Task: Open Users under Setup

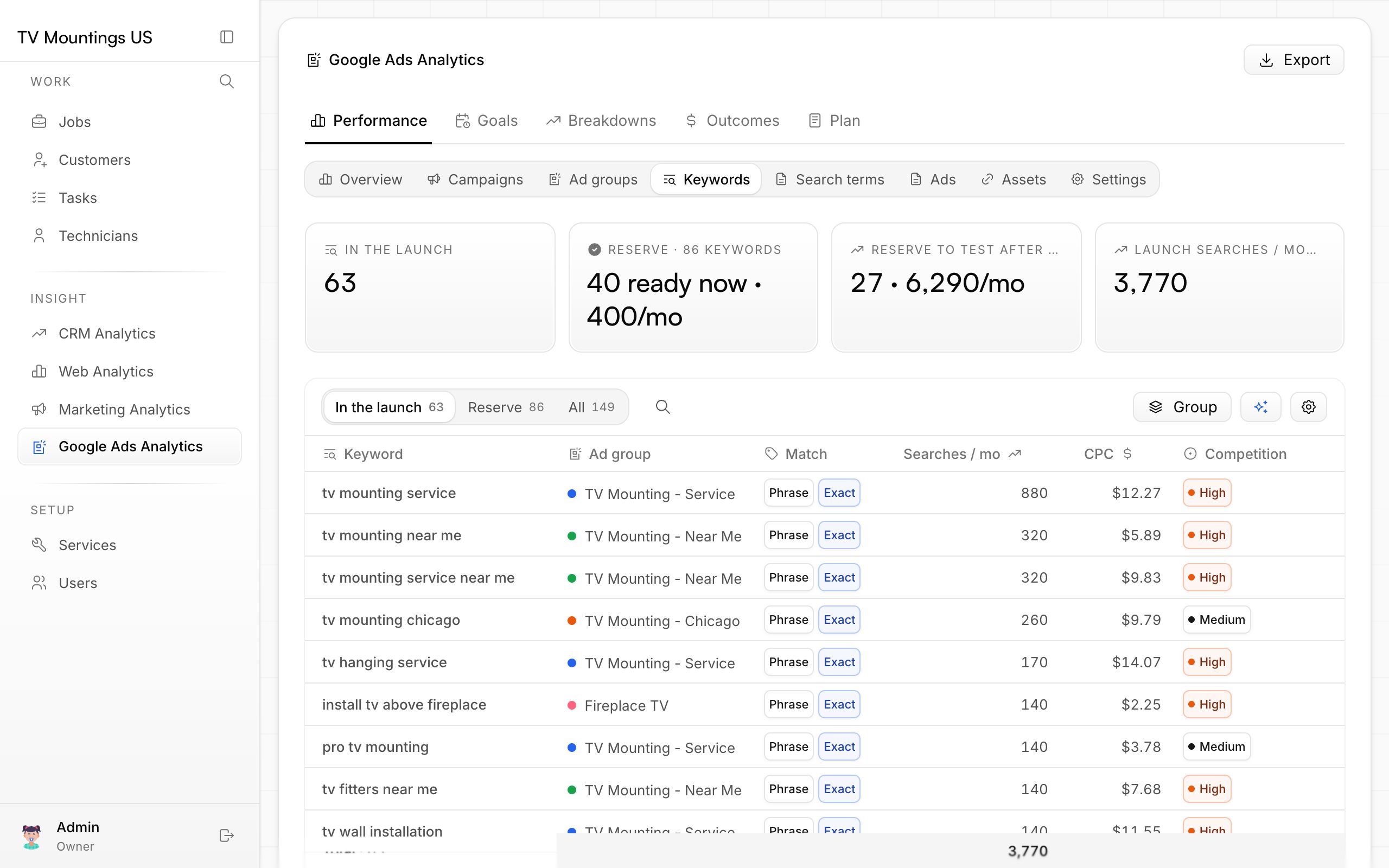Action: click(x=130, y=583)
